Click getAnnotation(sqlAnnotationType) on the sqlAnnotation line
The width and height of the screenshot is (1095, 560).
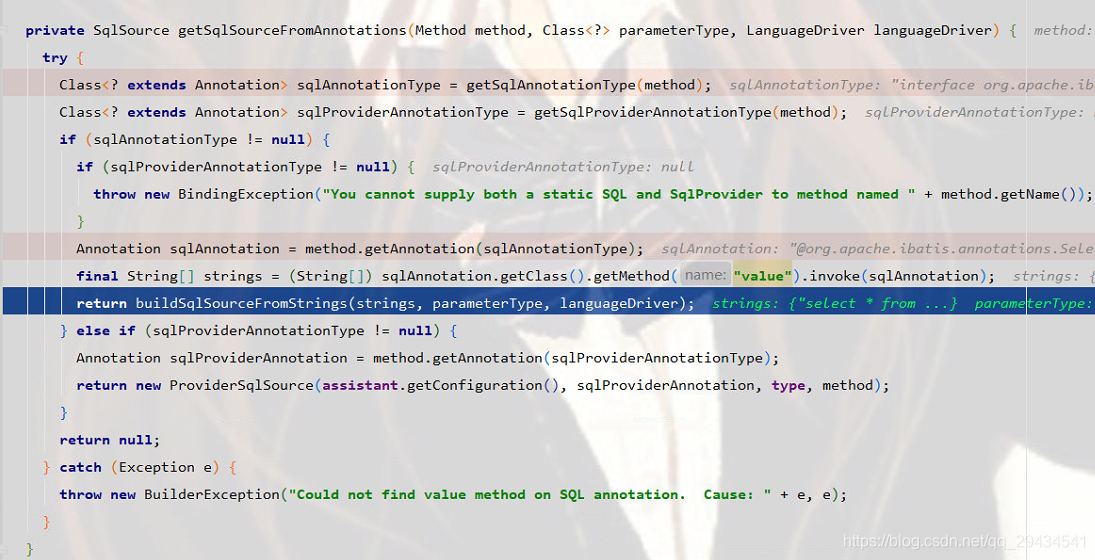pos(499,249)
